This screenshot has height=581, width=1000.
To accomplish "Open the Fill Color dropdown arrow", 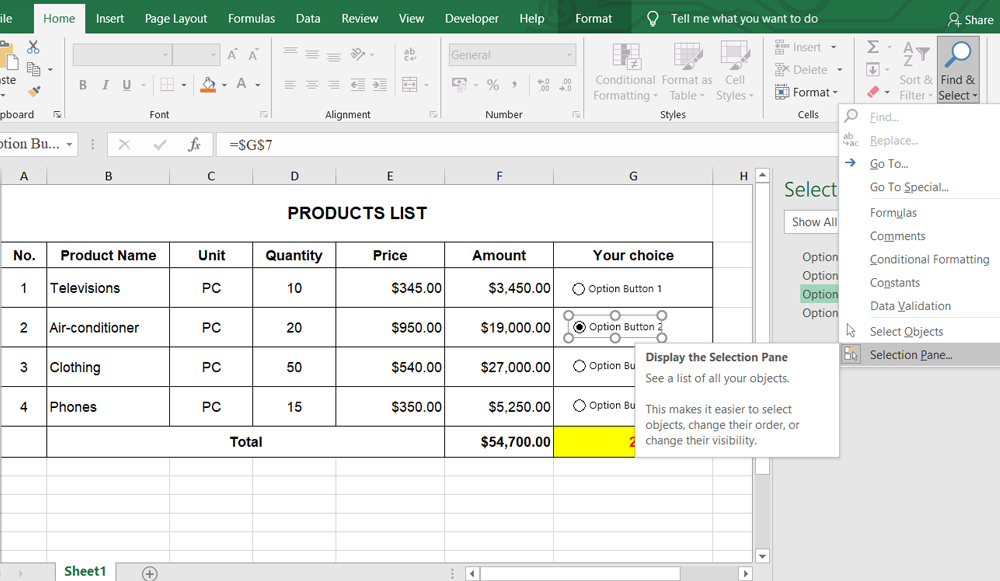I will pos(224,85).
